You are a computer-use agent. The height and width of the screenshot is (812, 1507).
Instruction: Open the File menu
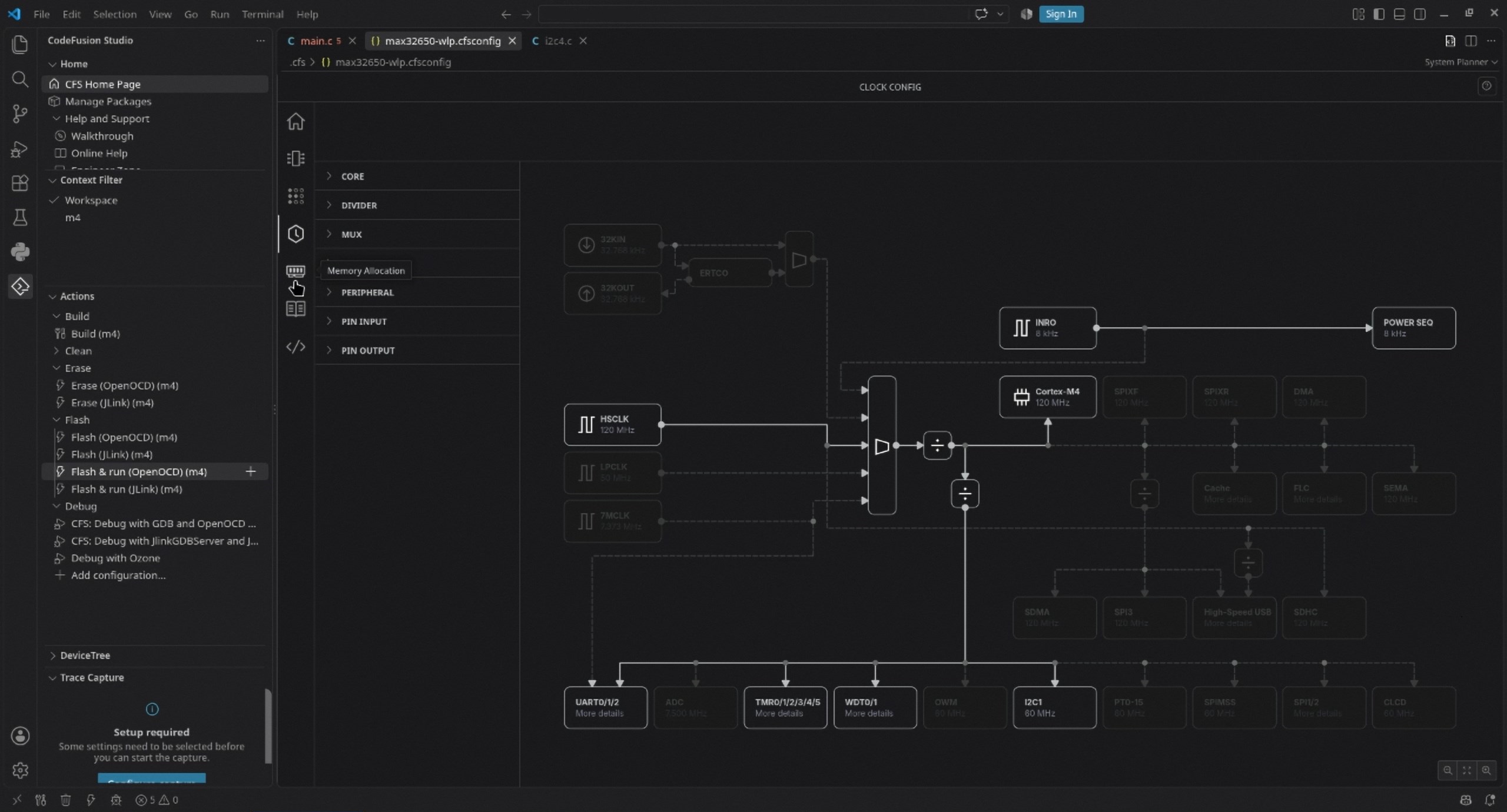coord(41,14)
